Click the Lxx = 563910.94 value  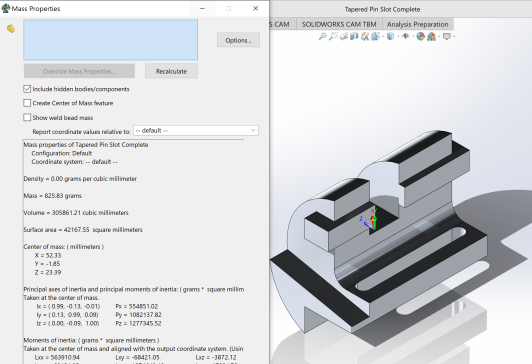pos(57,357)
